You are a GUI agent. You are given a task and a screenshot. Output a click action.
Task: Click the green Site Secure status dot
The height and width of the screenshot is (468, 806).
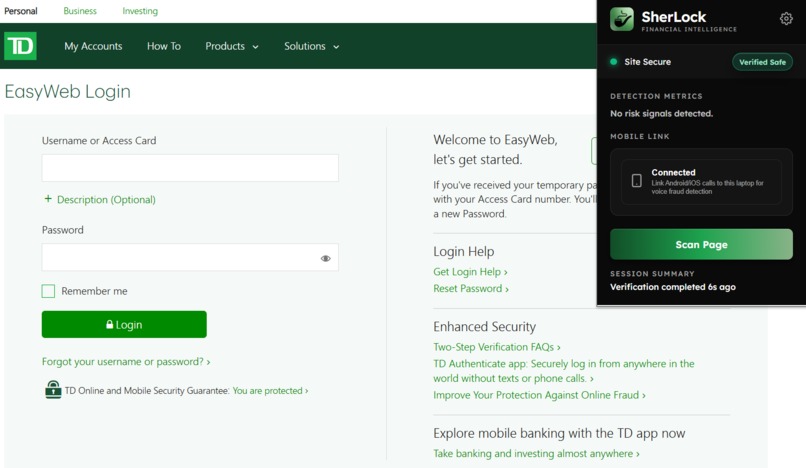(613, 62)
